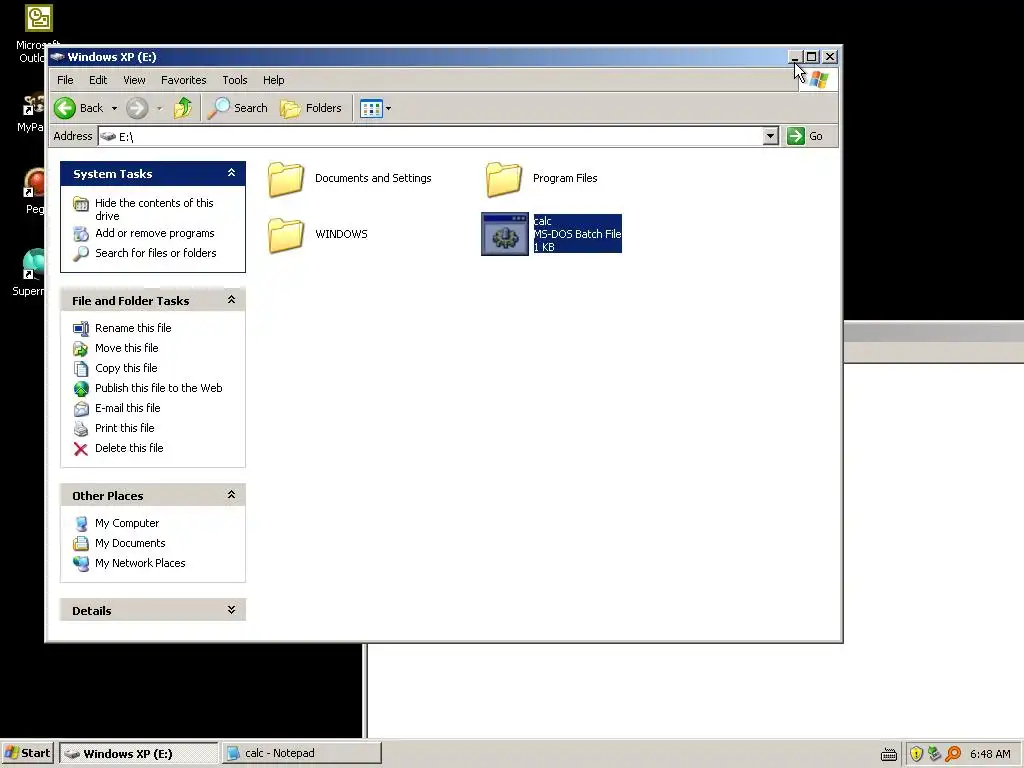The width and height of the screenshot is (1024, 768).
Task: Click Move this file
Action: 127,348
